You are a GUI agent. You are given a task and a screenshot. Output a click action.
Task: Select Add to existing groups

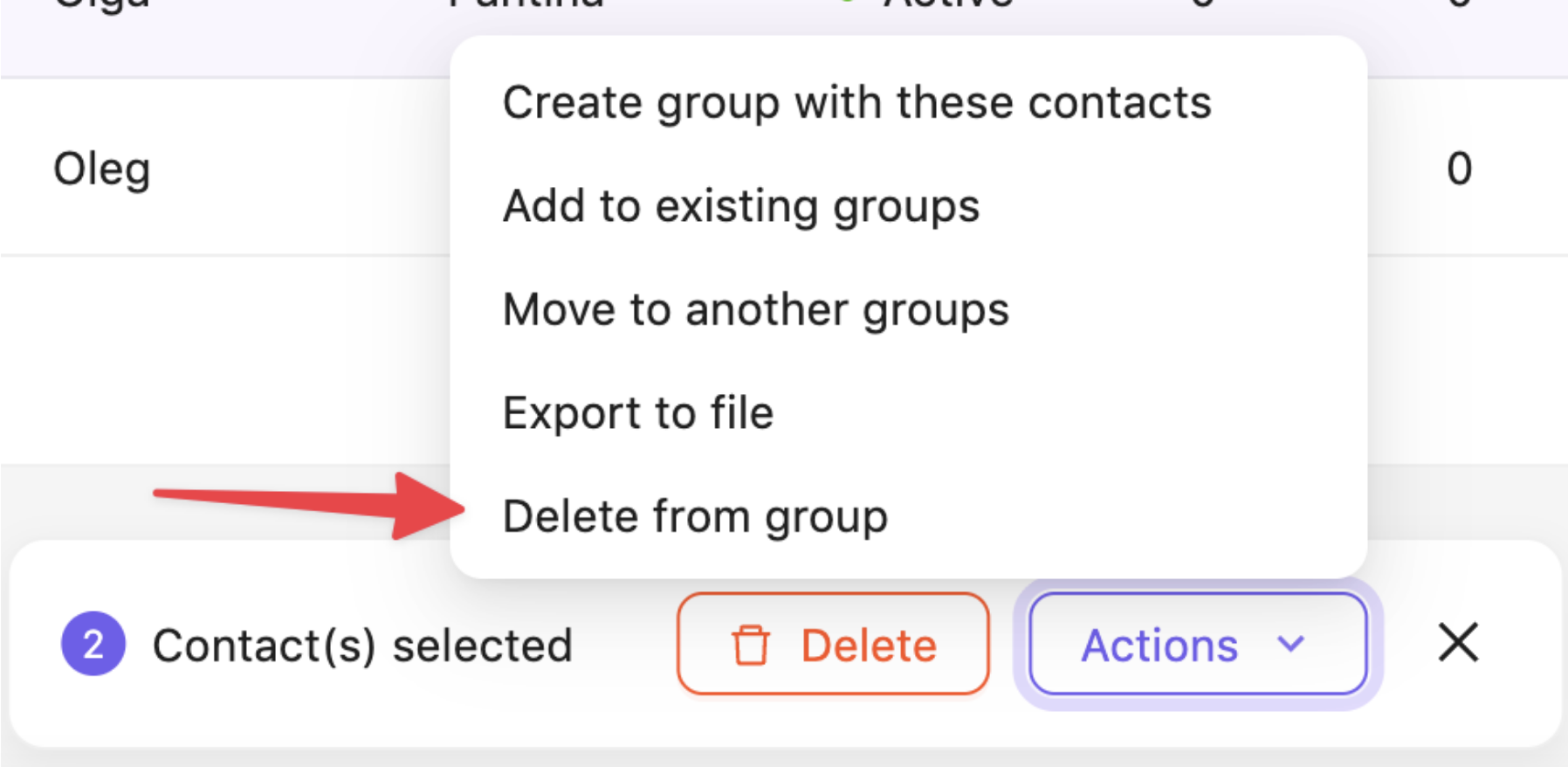coord(741,206)
